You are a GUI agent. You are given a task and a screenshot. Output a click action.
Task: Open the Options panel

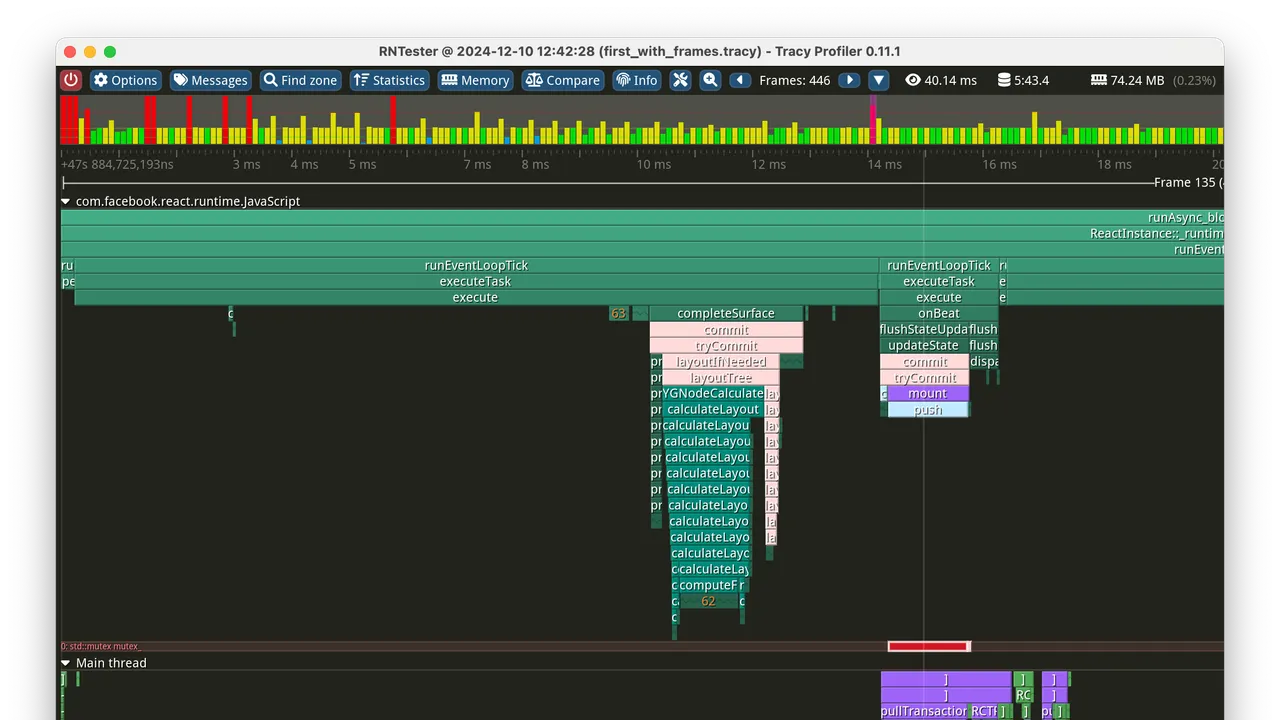pos(125,80)
